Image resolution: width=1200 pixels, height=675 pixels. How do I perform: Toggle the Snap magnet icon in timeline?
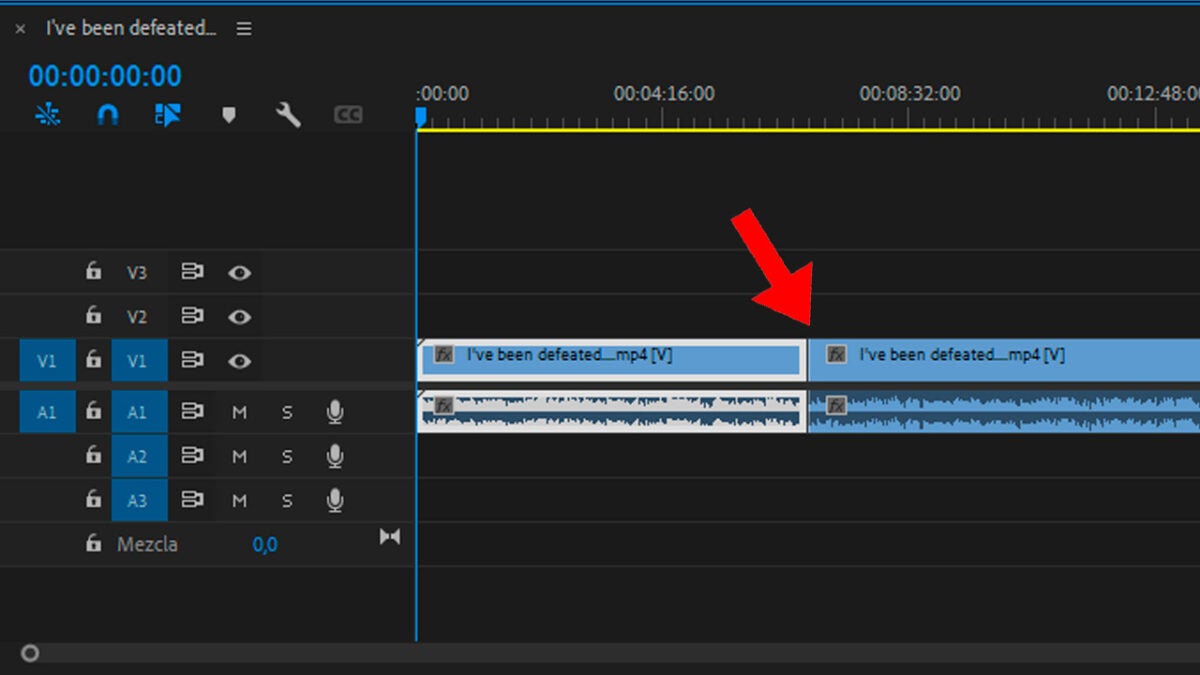[107, 116]
